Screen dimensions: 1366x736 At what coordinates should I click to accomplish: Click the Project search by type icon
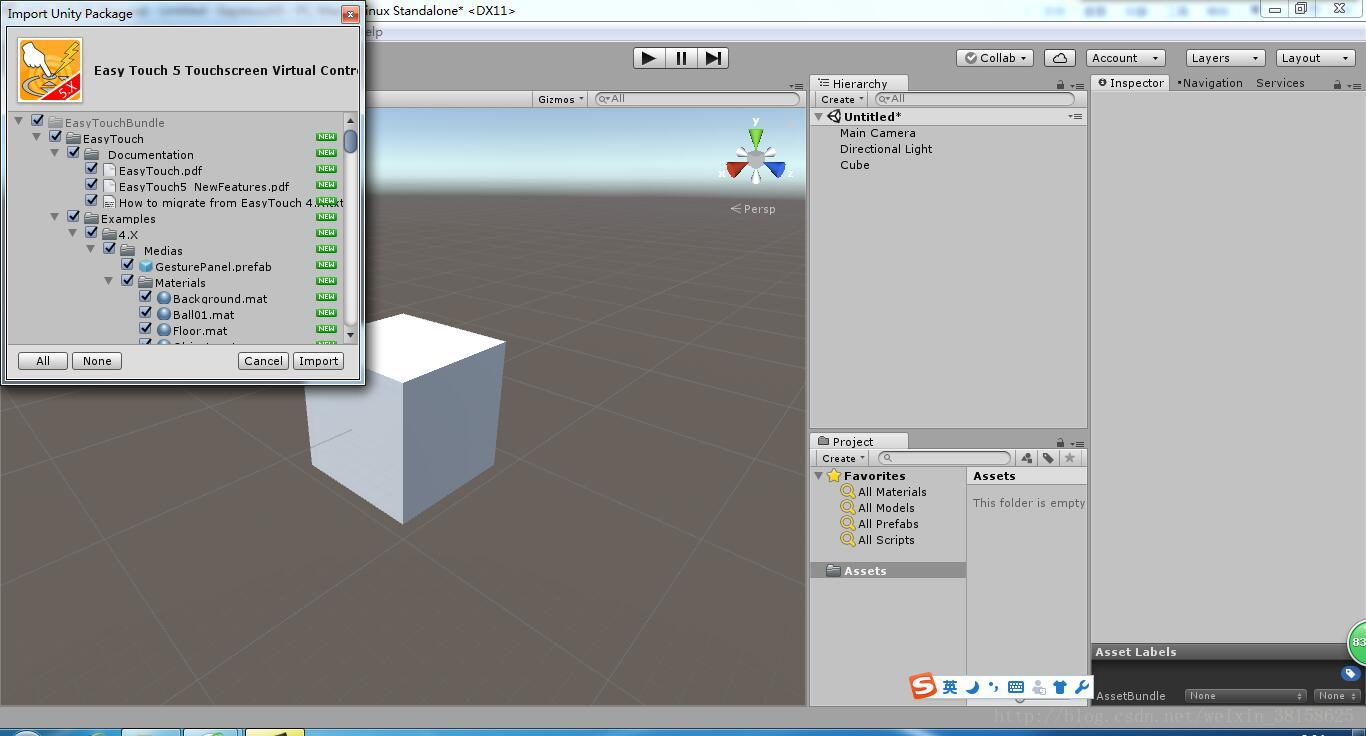pyautogui.click(x=1027, y=458)
